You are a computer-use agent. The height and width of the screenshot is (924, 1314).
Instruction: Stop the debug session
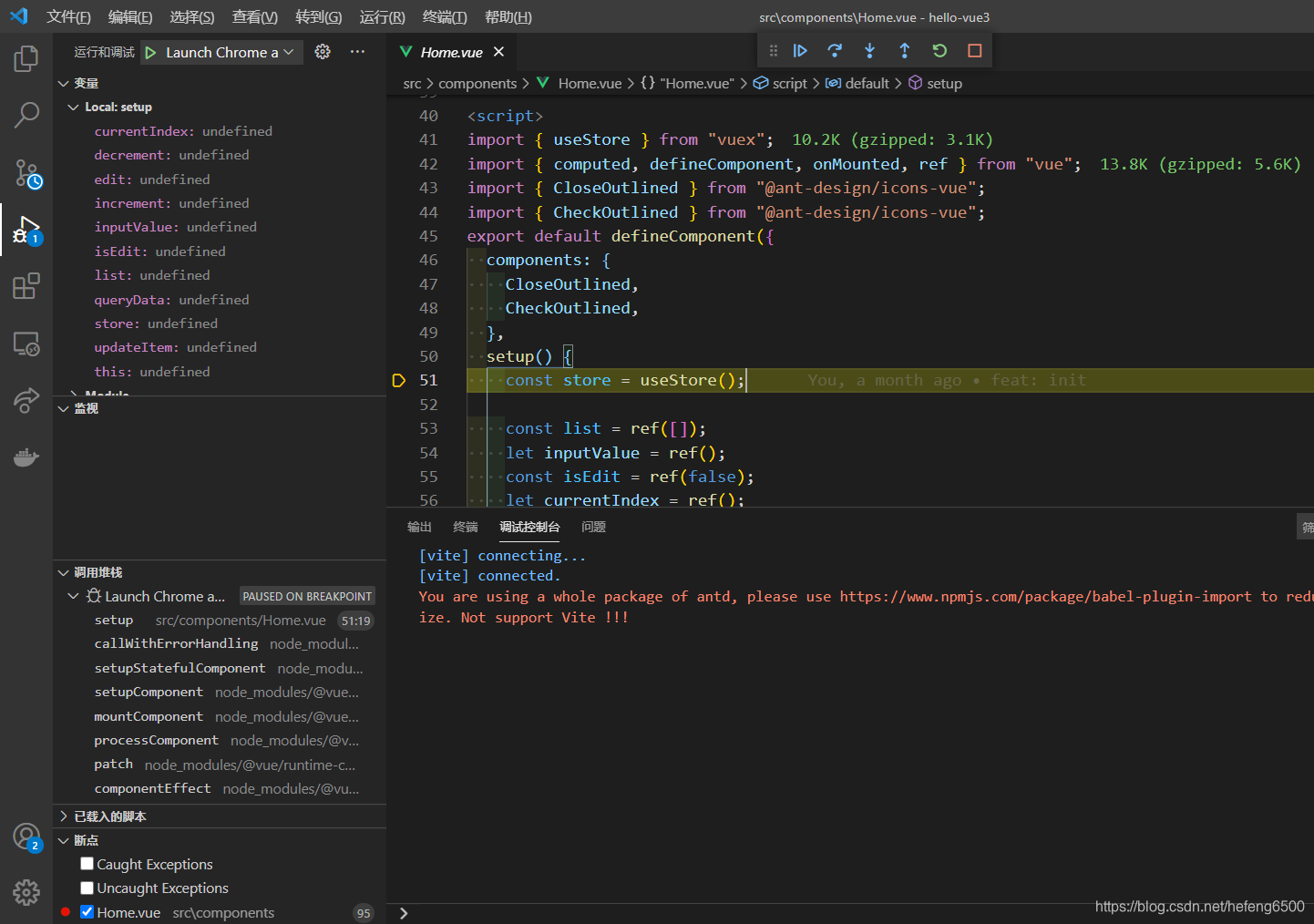(974, 51)
